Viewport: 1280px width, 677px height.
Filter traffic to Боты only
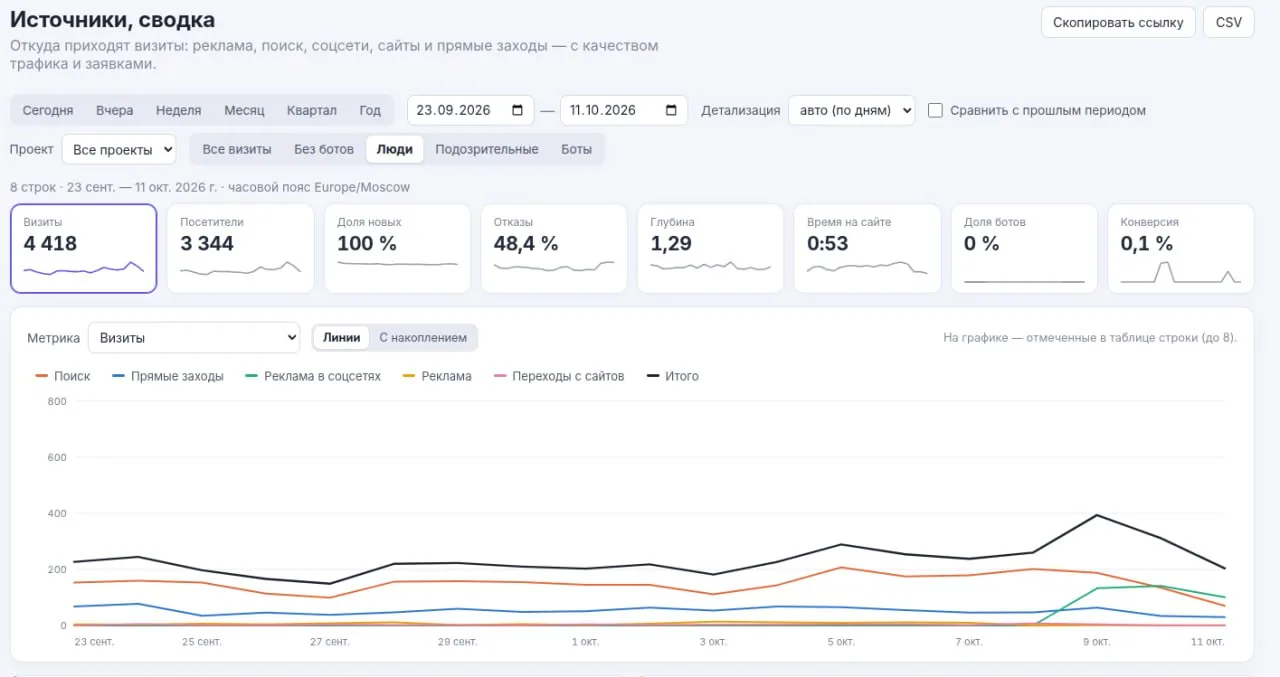(576, 149)
